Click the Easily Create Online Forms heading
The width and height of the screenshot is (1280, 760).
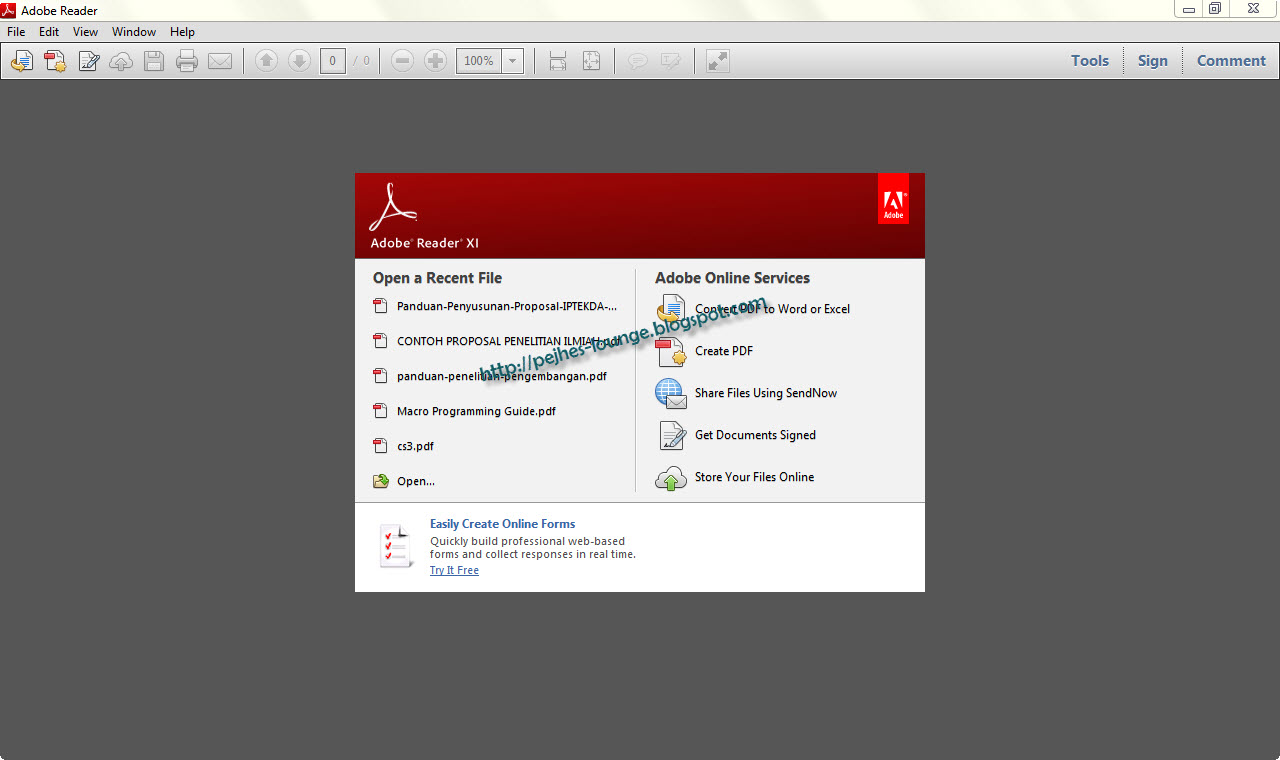503,524
